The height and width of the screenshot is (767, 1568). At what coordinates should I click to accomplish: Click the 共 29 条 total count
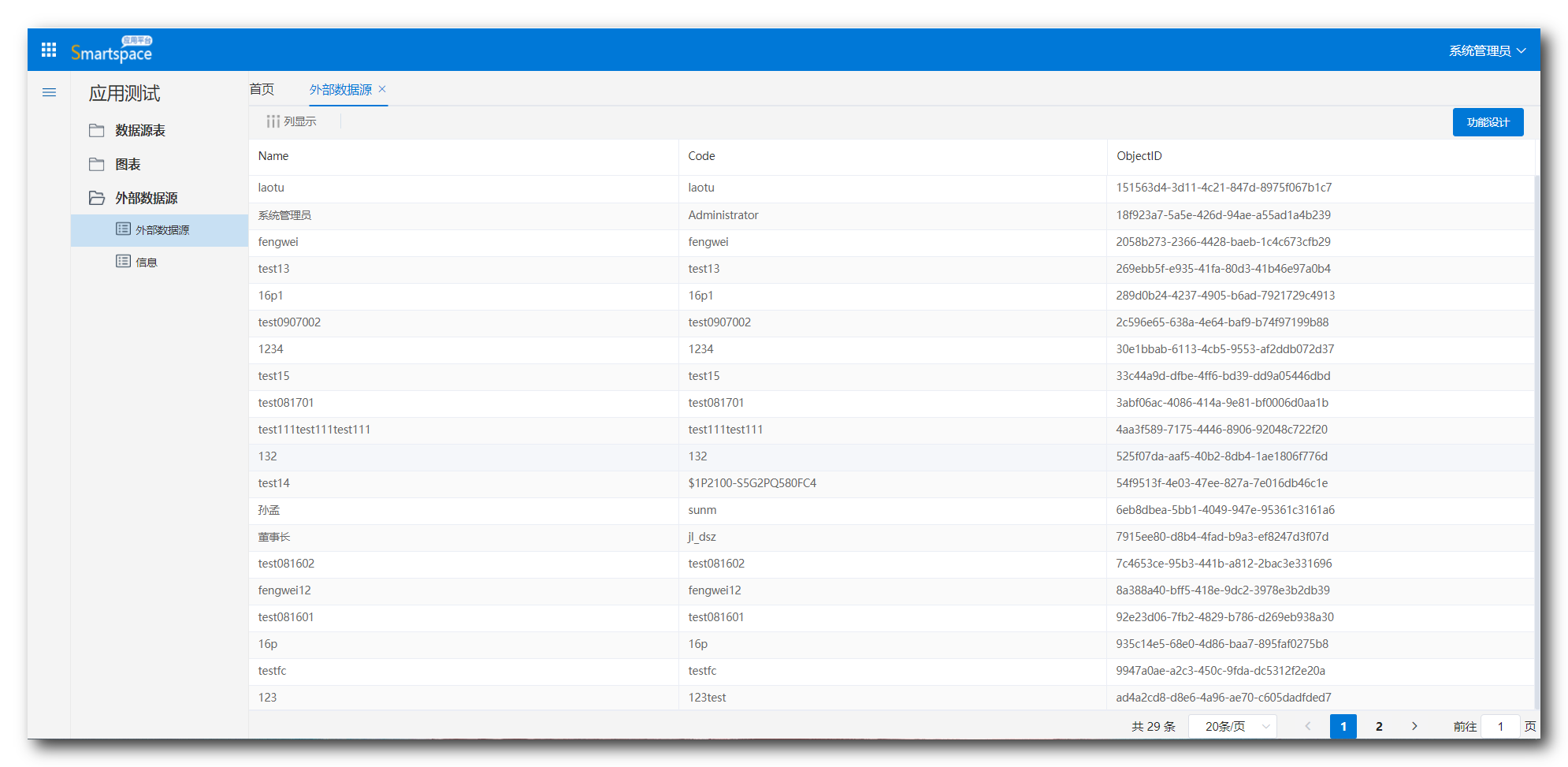tap(1154, 726)
